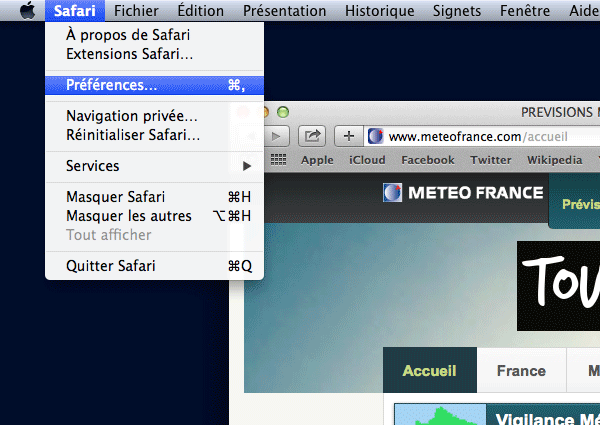Select Réinitialiser Safari… item
The image size is (600, 425).
(x=154, y=135)
